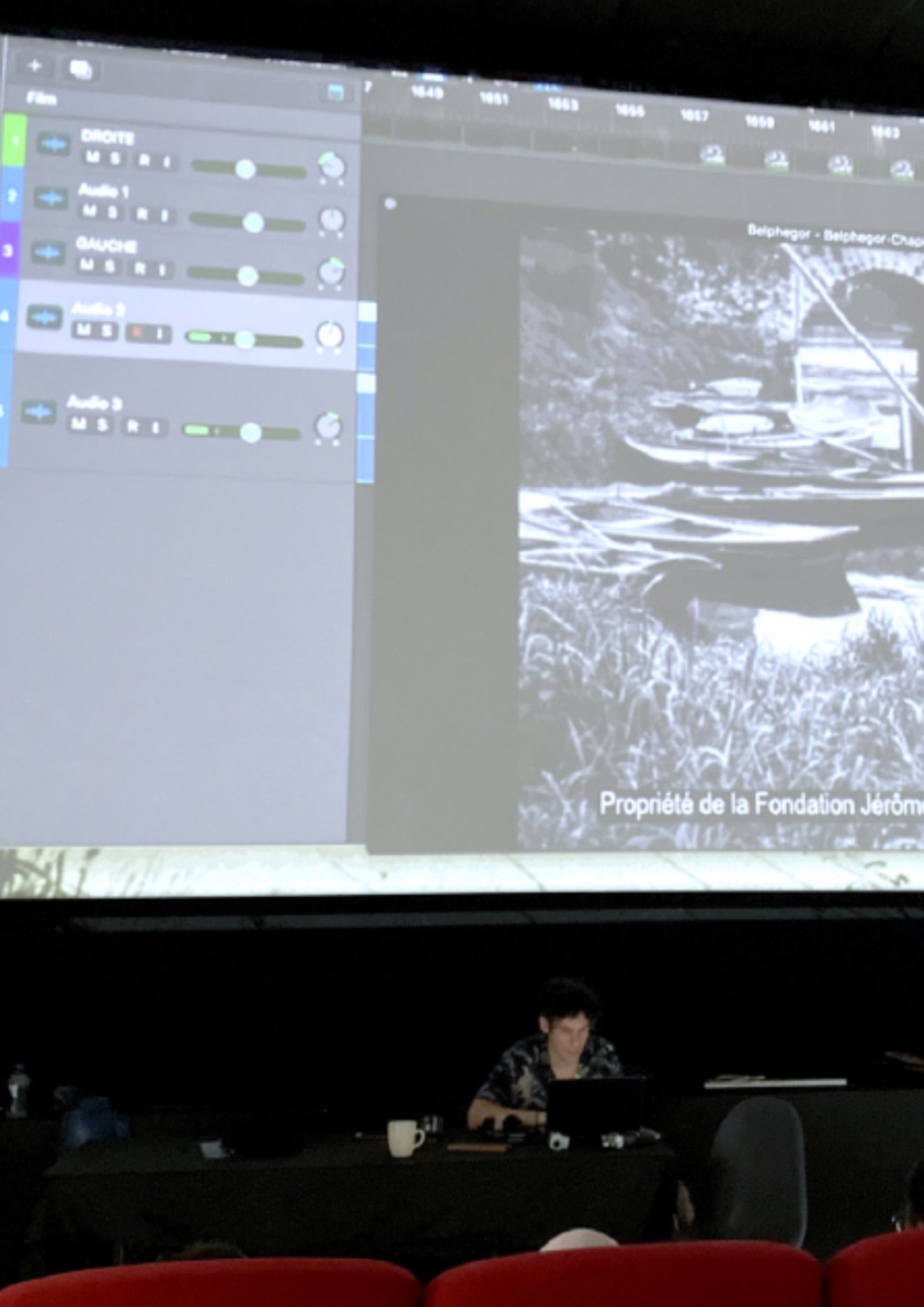Click the DROITE track waveform icon
The width and height of the screenshot is (924, 1307).
[x=53, y=144]
